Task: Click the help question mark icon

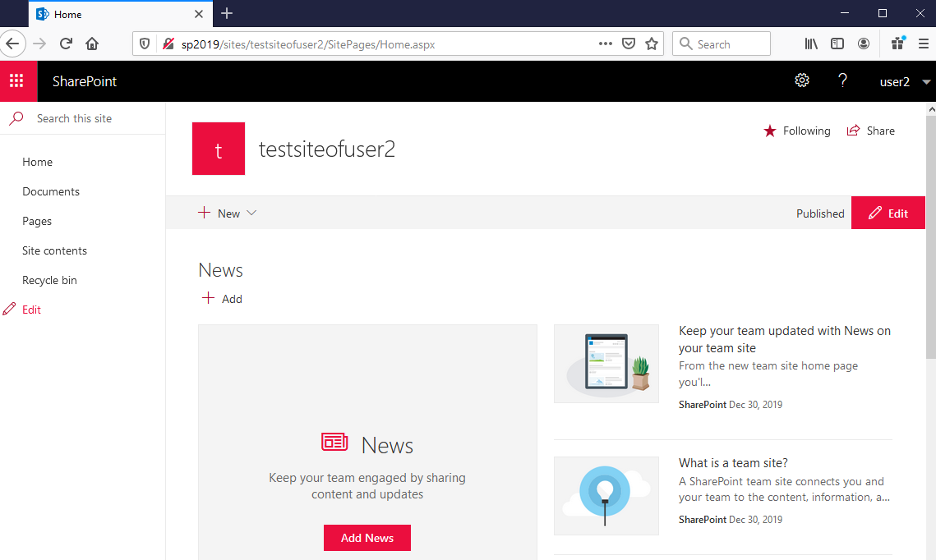Action: point(843,81)
